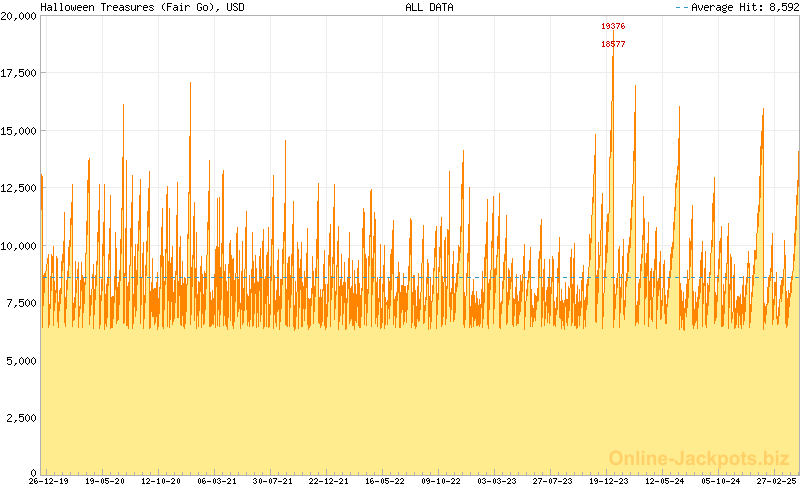Viewport: 800px width, 490px height.
Task: Select the 22-12-21 date on x-axis
Action: coord(328,481)
